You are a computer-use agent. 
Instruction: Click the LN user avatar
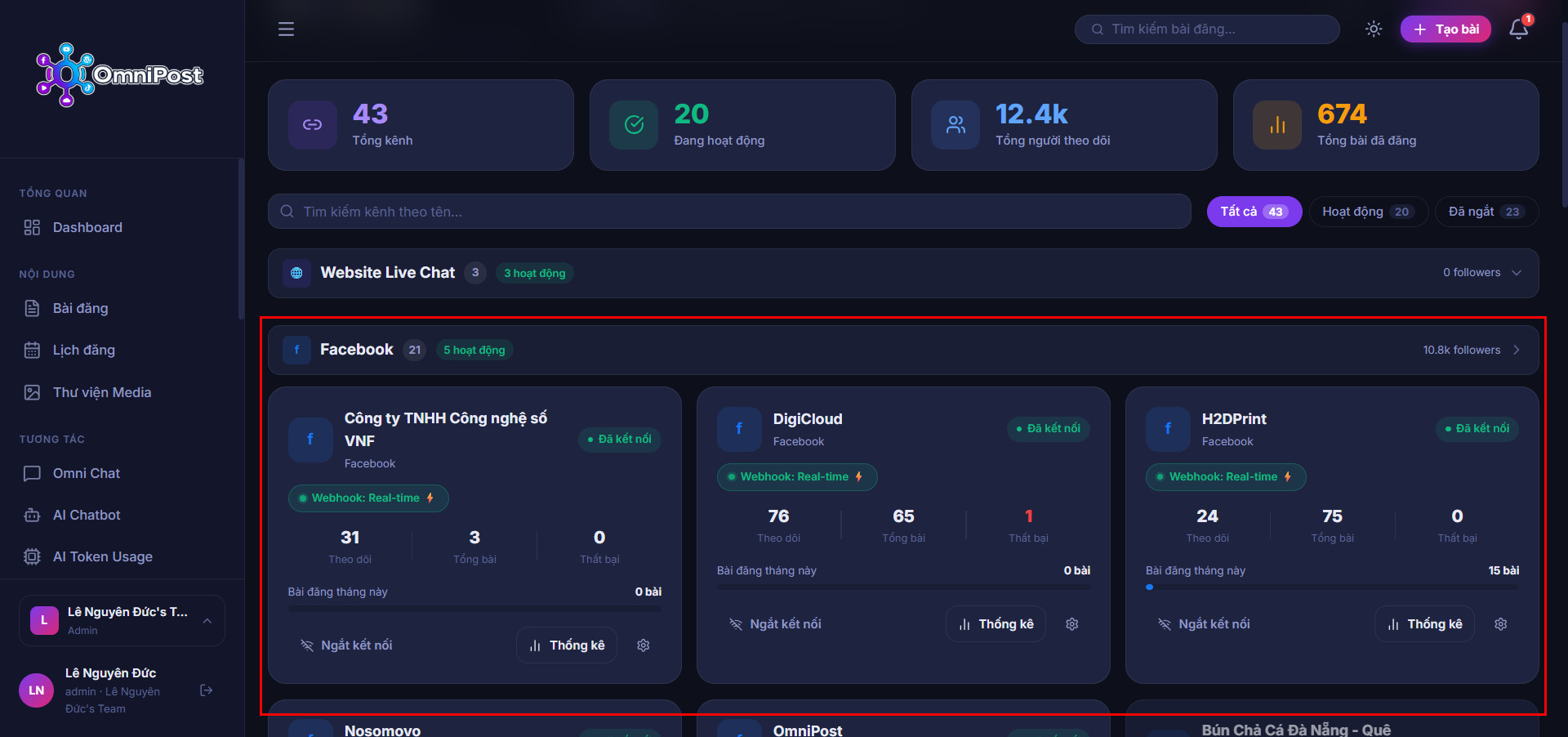click(37, 690)
